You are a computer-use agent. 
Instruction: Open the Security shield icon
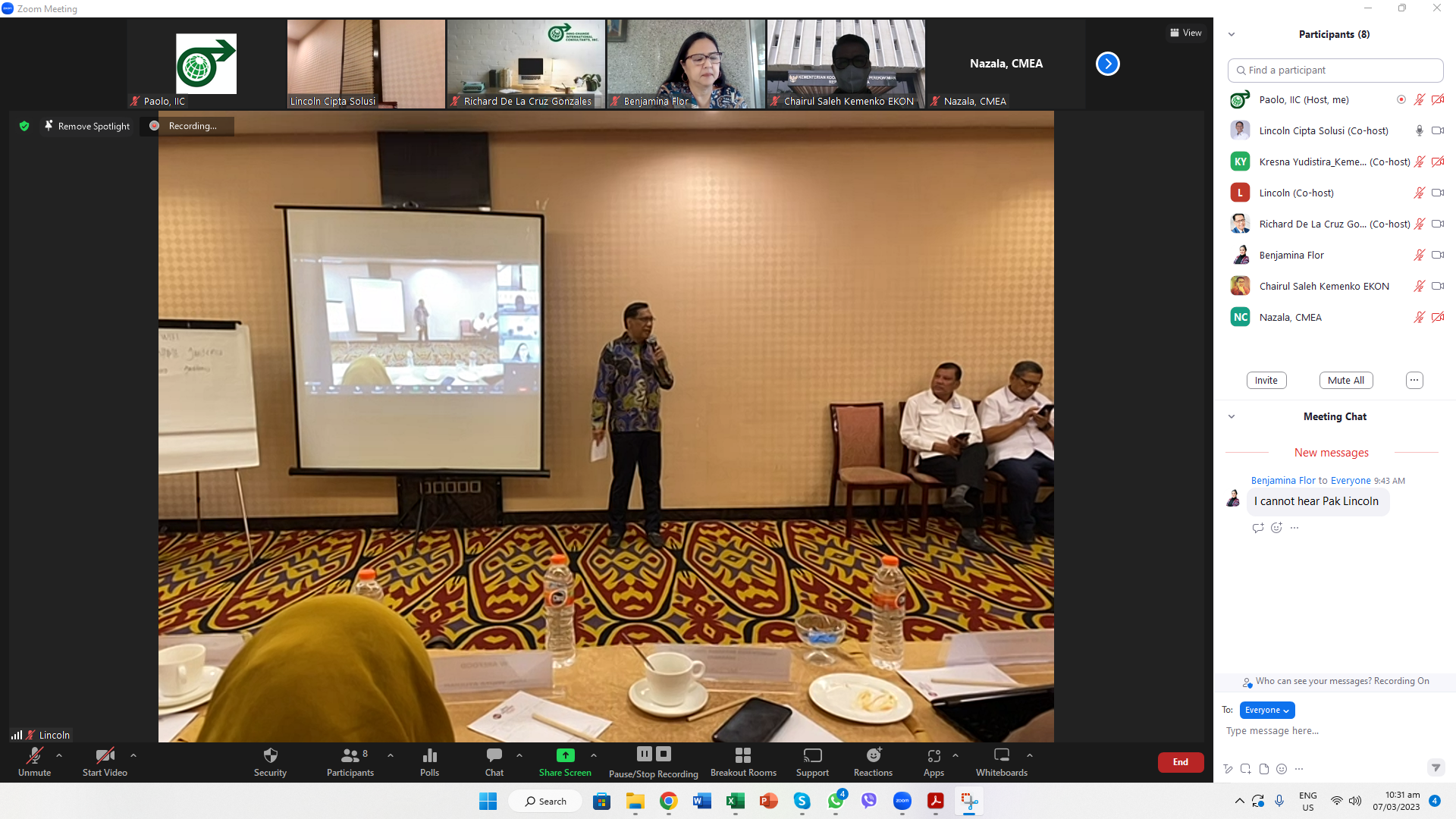click(x=270, y=755)
